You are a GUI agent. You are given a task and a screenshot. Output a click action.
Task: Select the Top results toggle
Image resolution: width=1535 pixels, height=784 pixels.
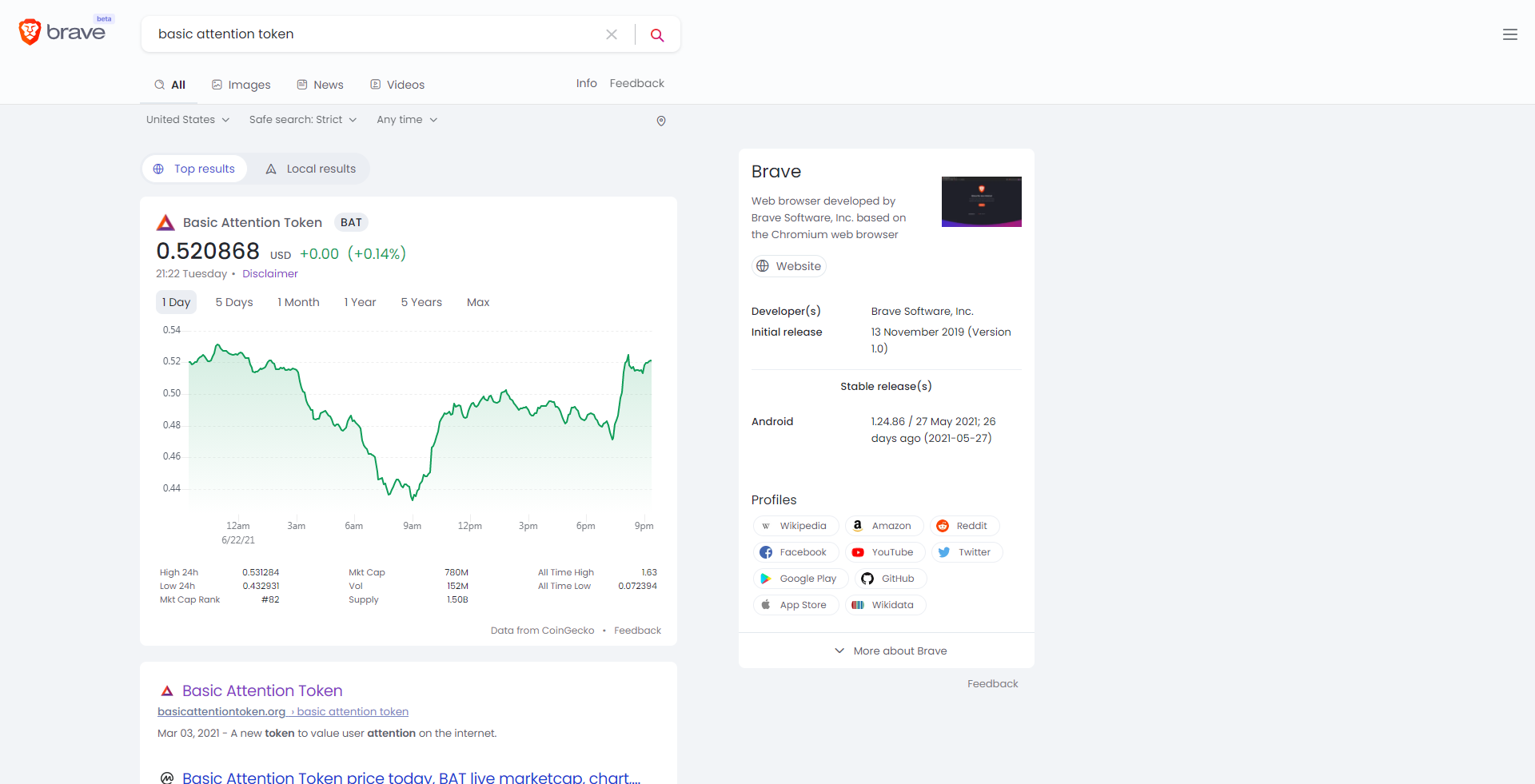tap(194, 169)
